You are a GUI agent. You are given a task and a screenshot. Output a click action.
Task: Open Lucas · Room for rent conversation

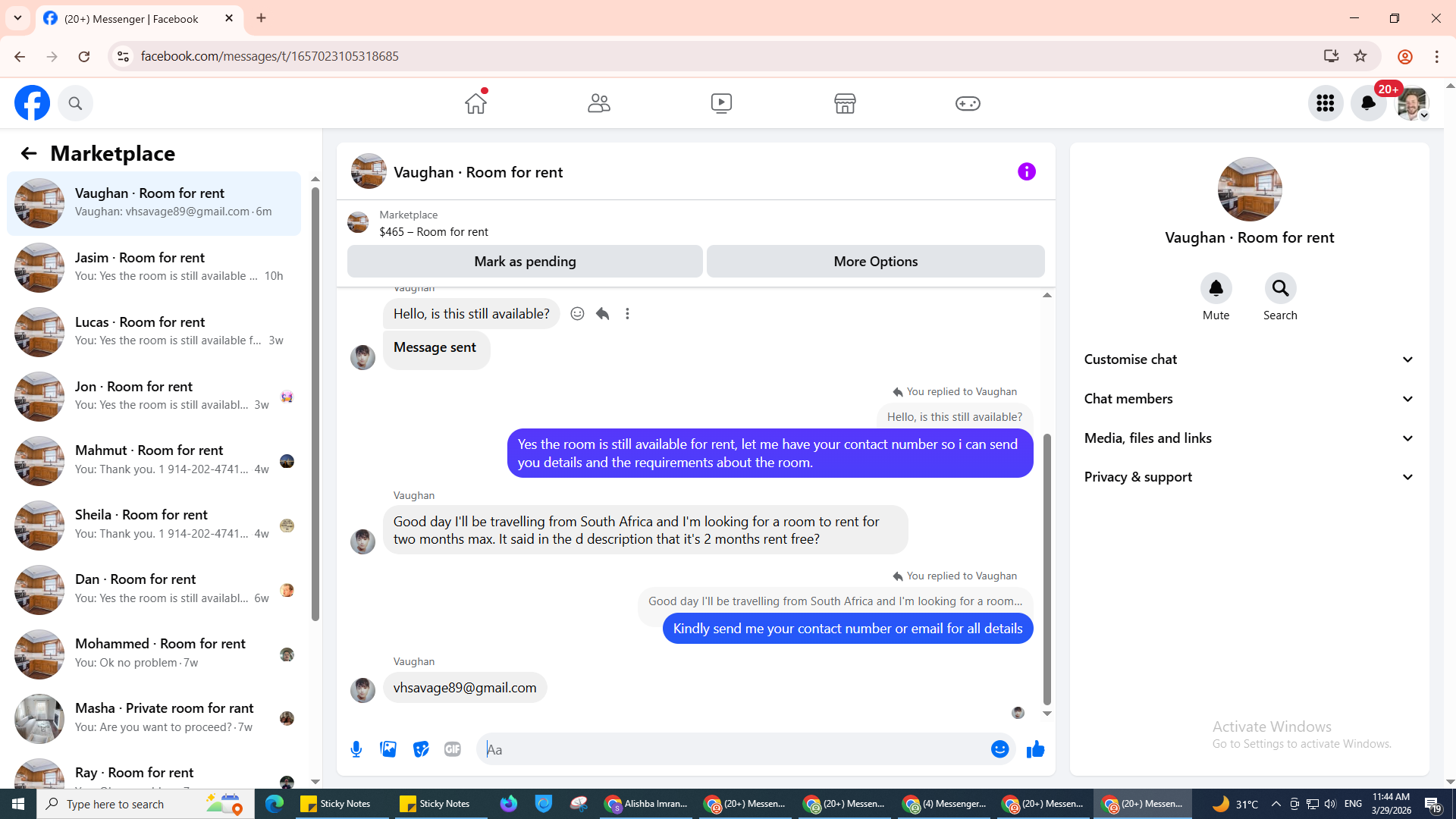point(154,332)
